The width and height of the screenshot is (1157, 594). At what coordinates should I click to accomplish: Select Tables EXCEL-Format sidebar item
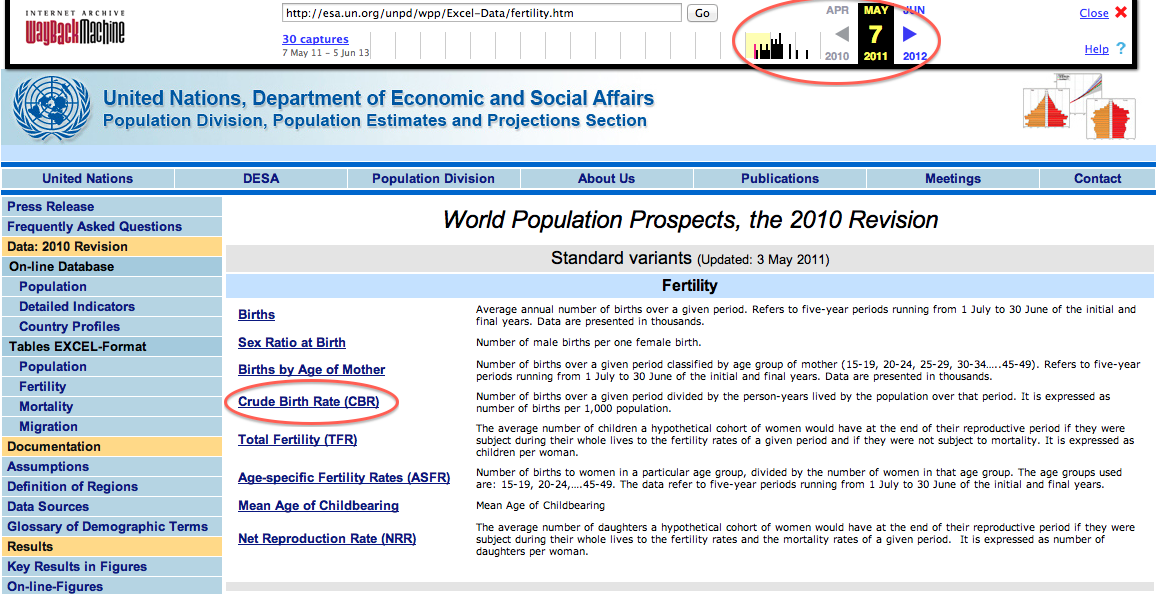pos(77,346)
